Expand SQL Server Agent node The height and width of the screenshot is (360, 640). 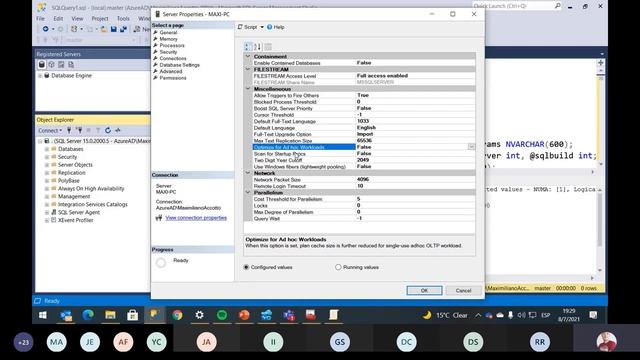coord(47,212)
